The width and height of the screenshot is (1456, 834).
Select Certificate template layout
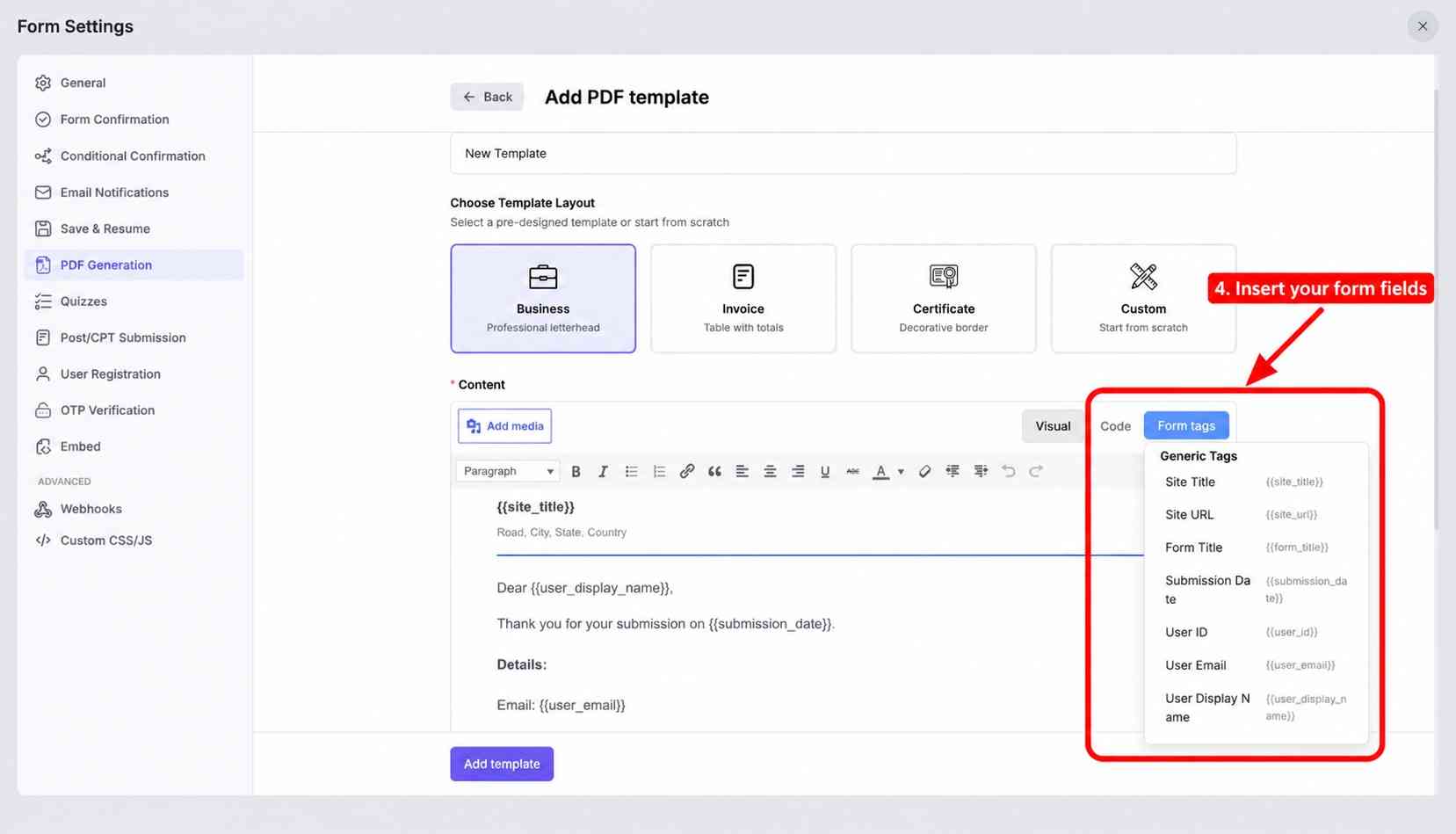[x=944, y=299]
